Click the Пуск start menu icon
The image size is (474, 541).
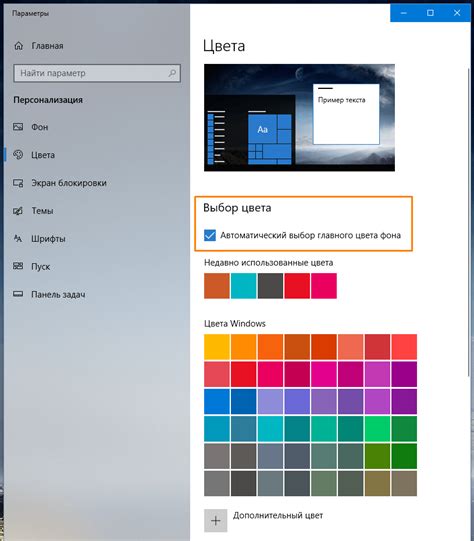18,266
